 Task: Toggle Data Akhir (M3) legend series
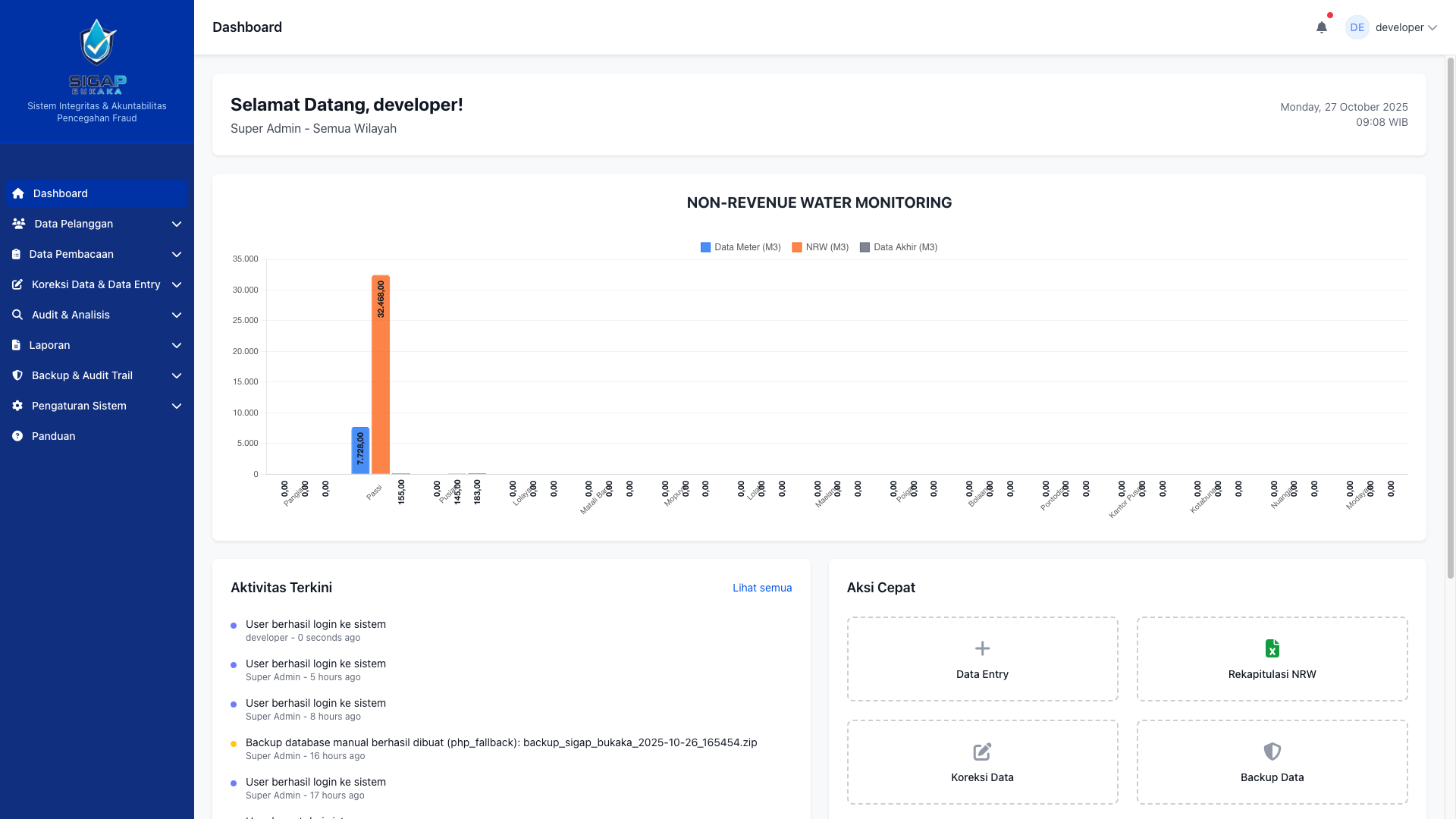tap(899, 247)
